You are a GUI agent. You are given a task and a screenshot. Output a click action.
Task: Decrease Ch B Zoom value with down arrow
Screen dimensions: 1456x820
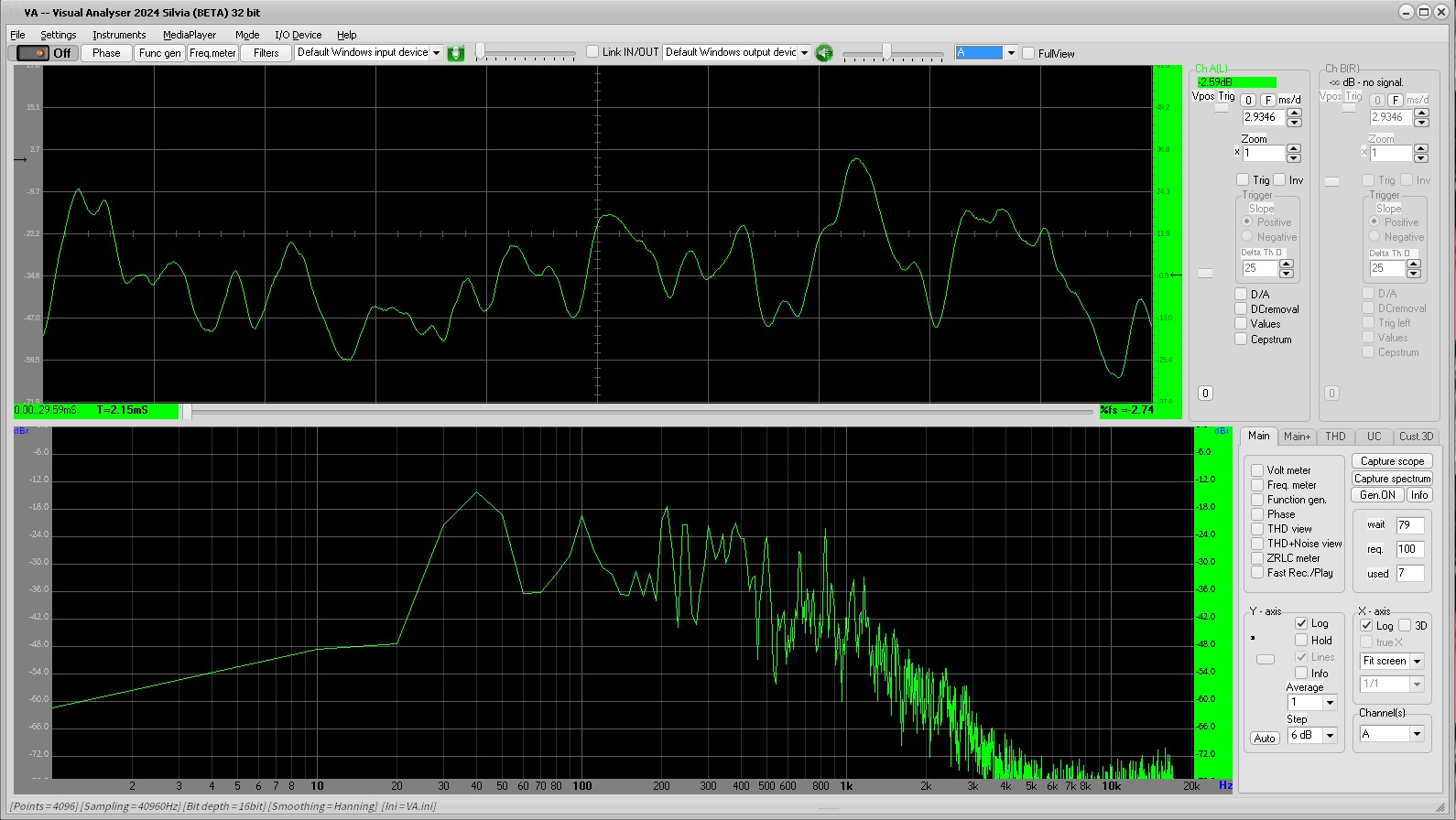coord(1421,157)
